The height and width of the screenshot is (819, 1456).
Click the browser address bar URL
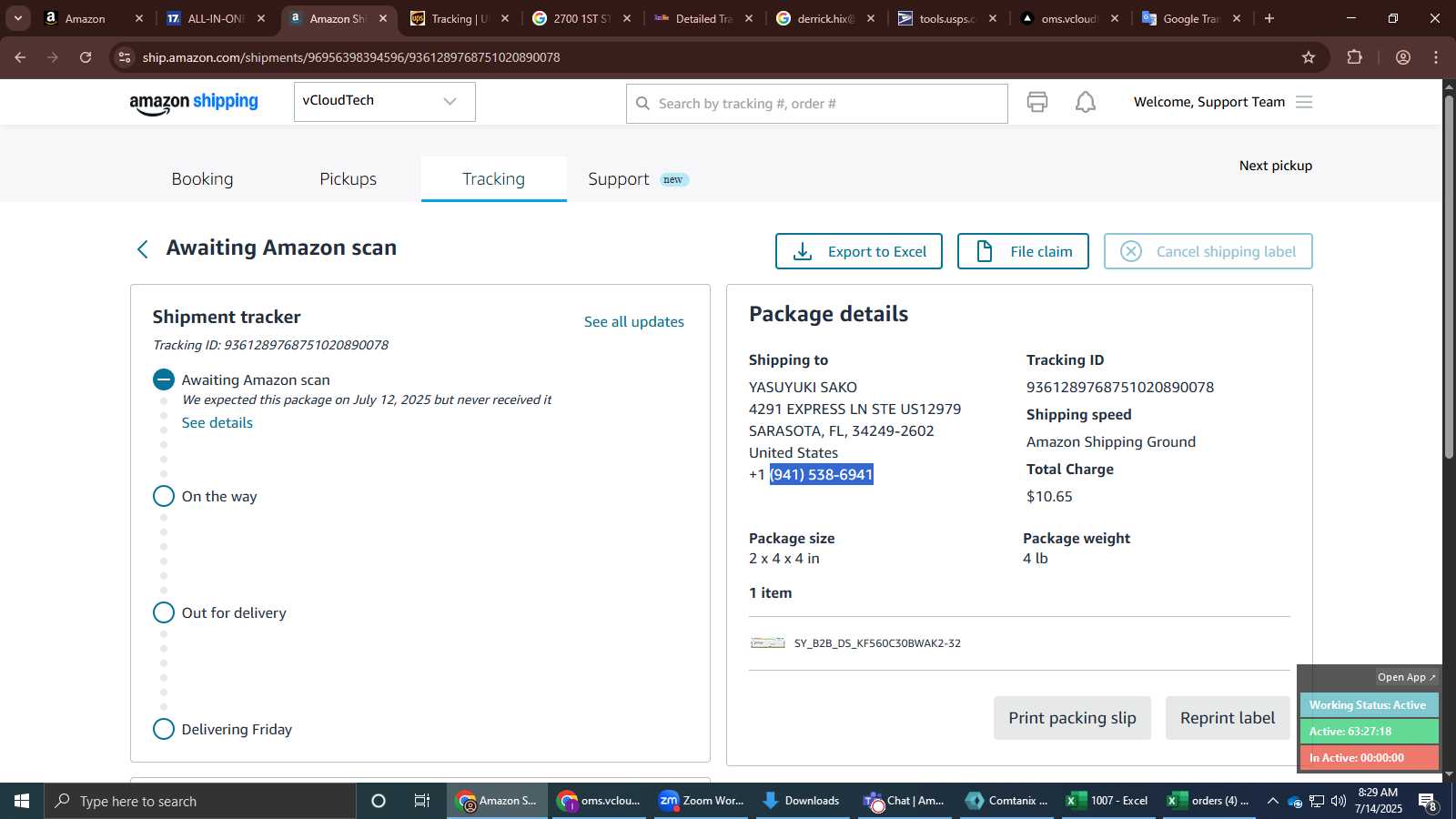pyautogui.click(x=351, y=57)
